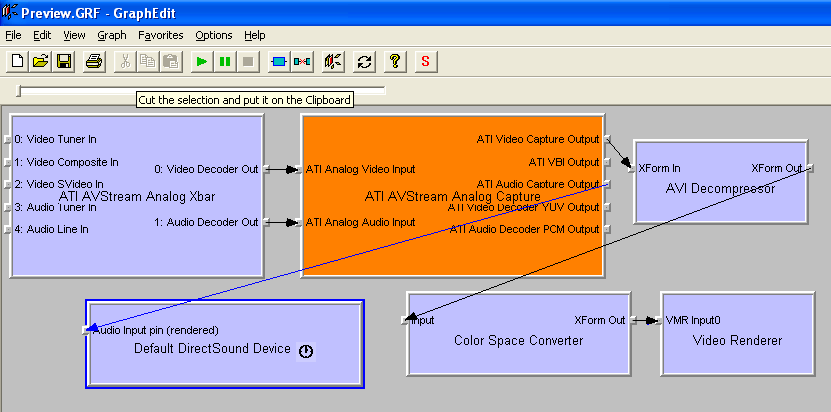The width and height of the screenshot is (831, 412).
Task: Click the 4: Audio Line In pin
Action: [x=7, y=230]
